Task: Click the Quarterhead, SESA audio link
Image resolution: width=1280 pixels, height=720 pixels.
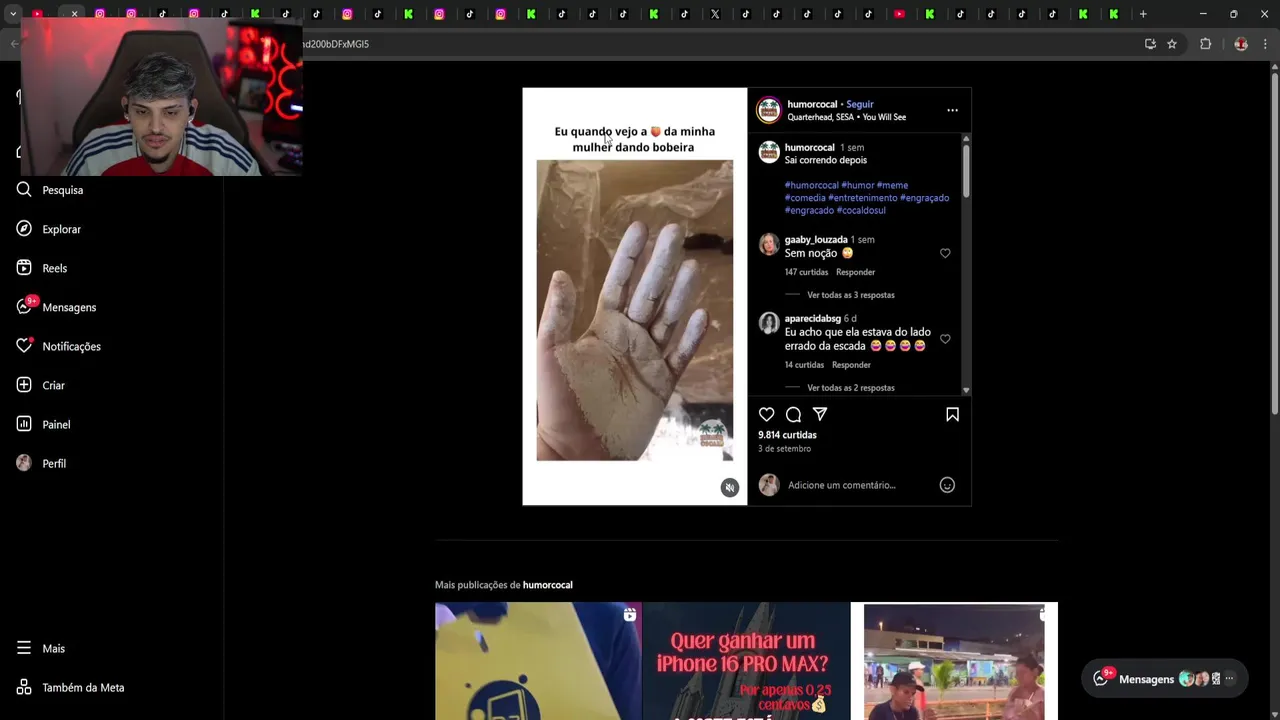Action: click(846, 117)
